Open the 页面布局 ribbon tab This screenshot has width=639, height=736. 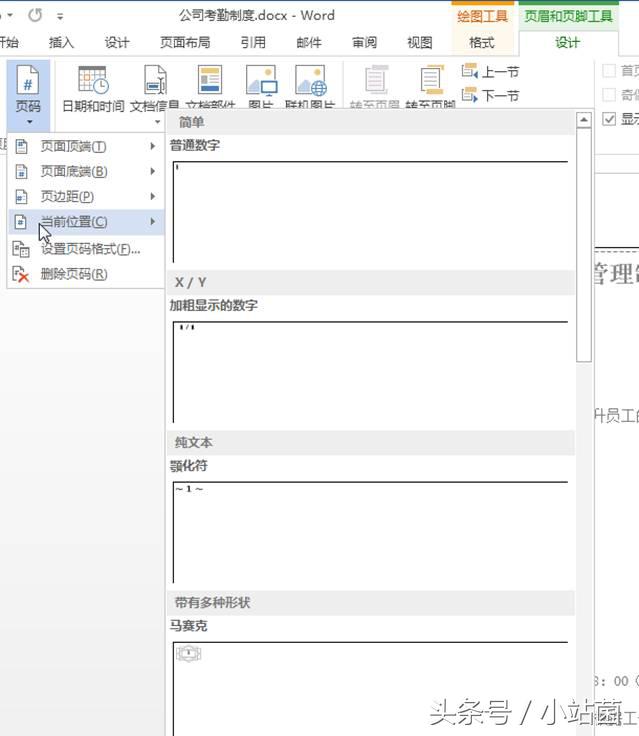(x=185, y=43)
